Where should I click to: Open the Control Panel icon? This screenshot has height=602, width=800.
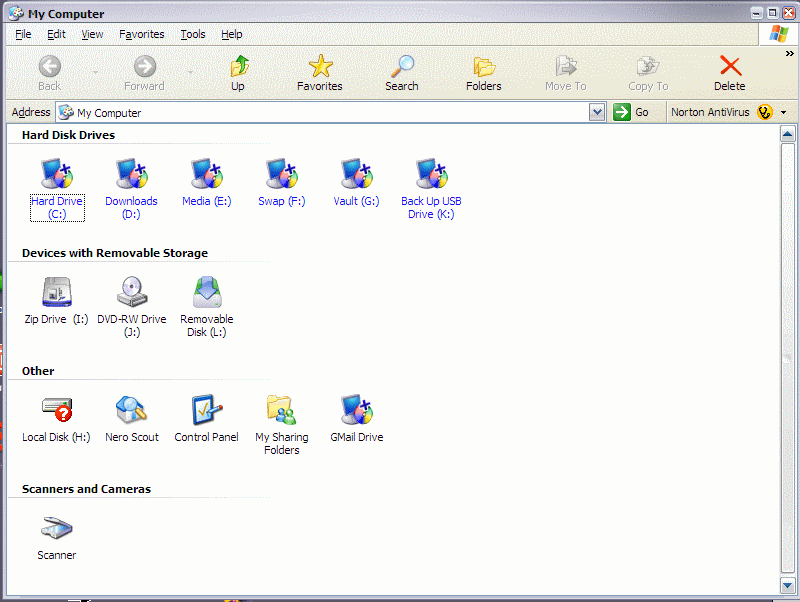tap(207, 409)
